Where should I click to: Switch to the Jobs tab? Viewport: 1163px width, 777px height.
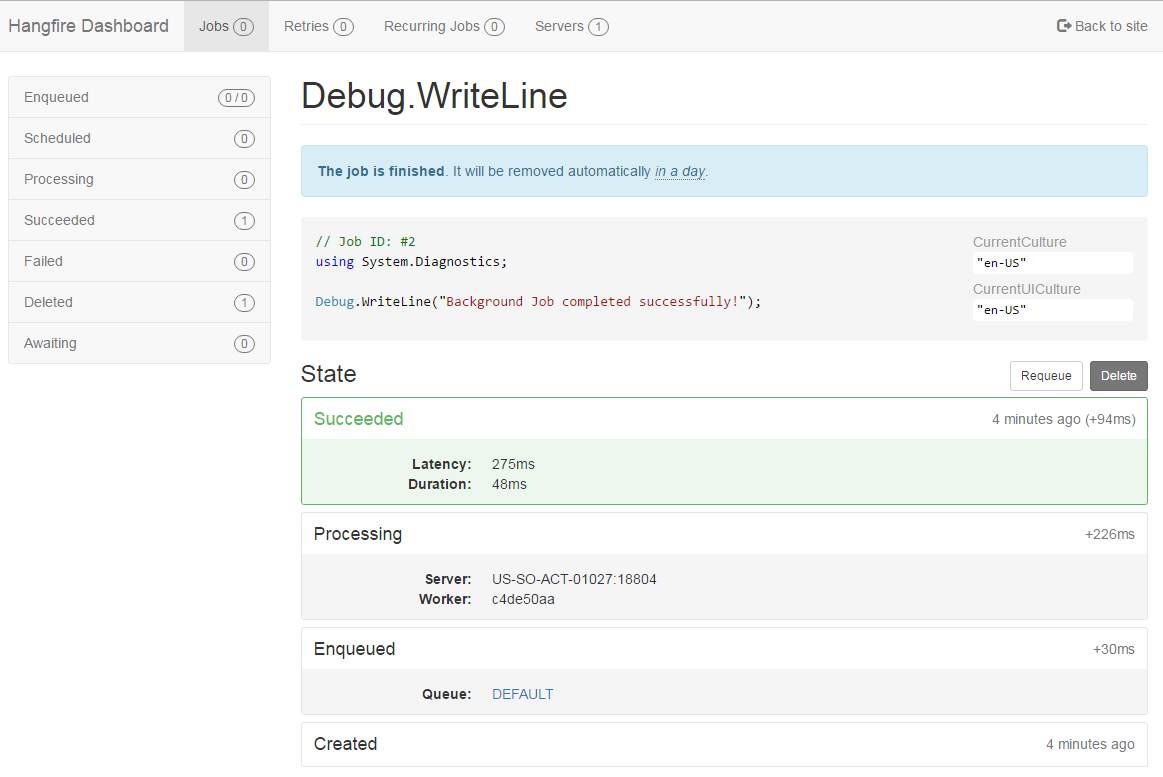pos(226,26)
